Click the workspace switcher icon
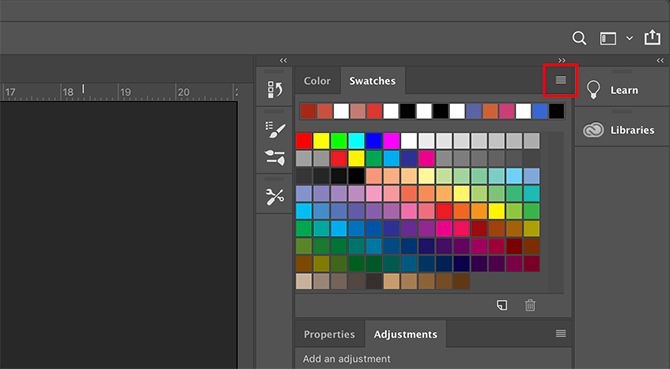The height and width of the screenshot is (369, 670). (608, 38)
